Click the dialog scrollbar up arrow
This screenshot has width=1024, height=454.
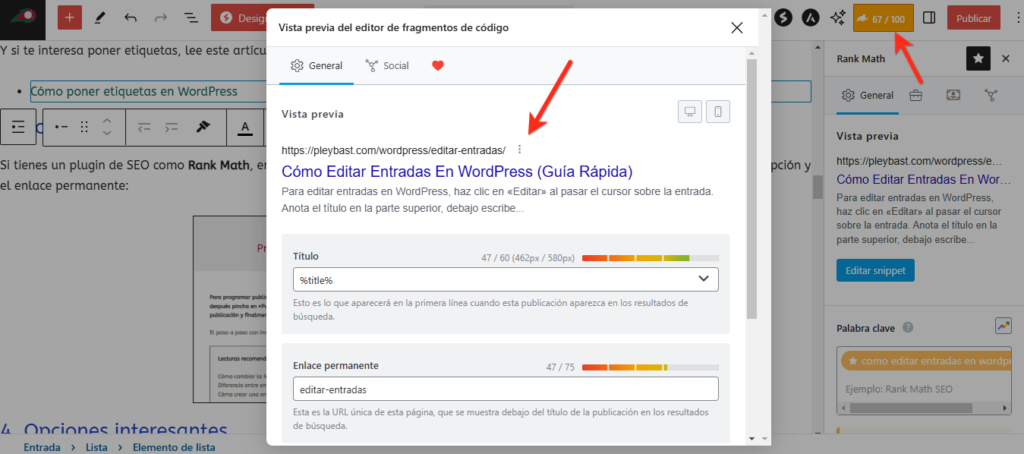coord(751,53)
